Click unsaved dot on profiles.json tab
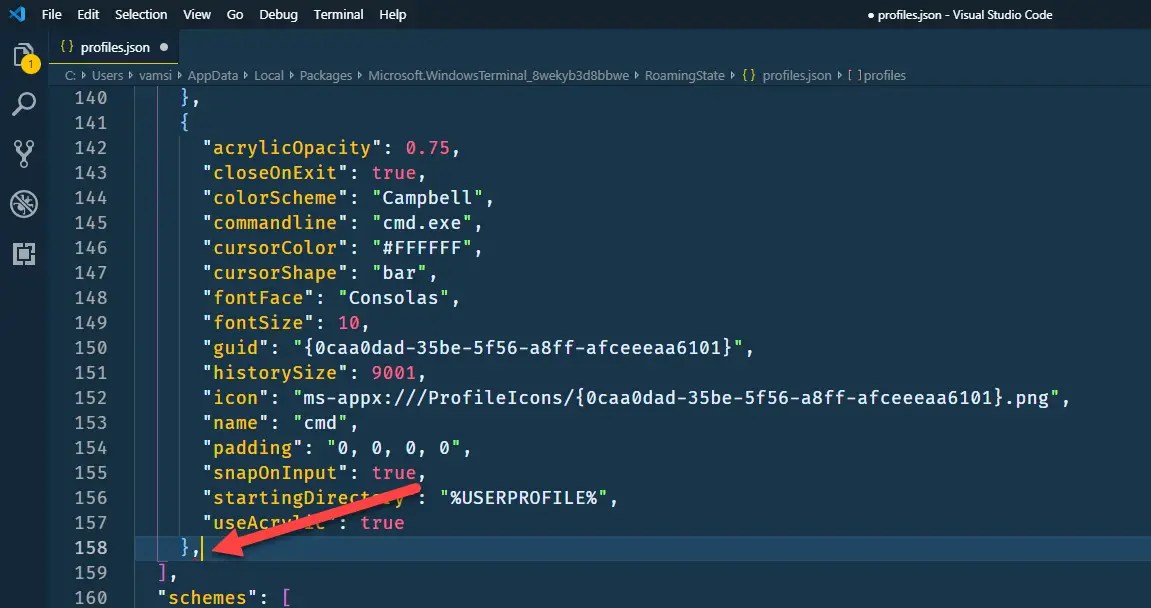 [164, 47]
